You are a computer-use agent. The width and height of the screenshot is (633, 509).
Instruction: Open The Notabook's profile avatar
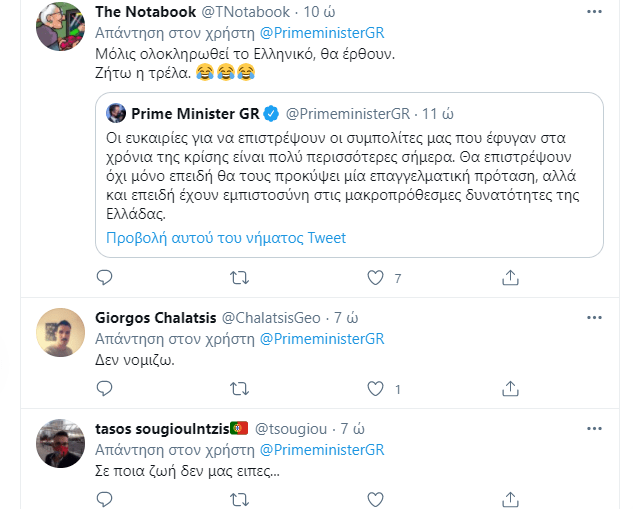60,26
